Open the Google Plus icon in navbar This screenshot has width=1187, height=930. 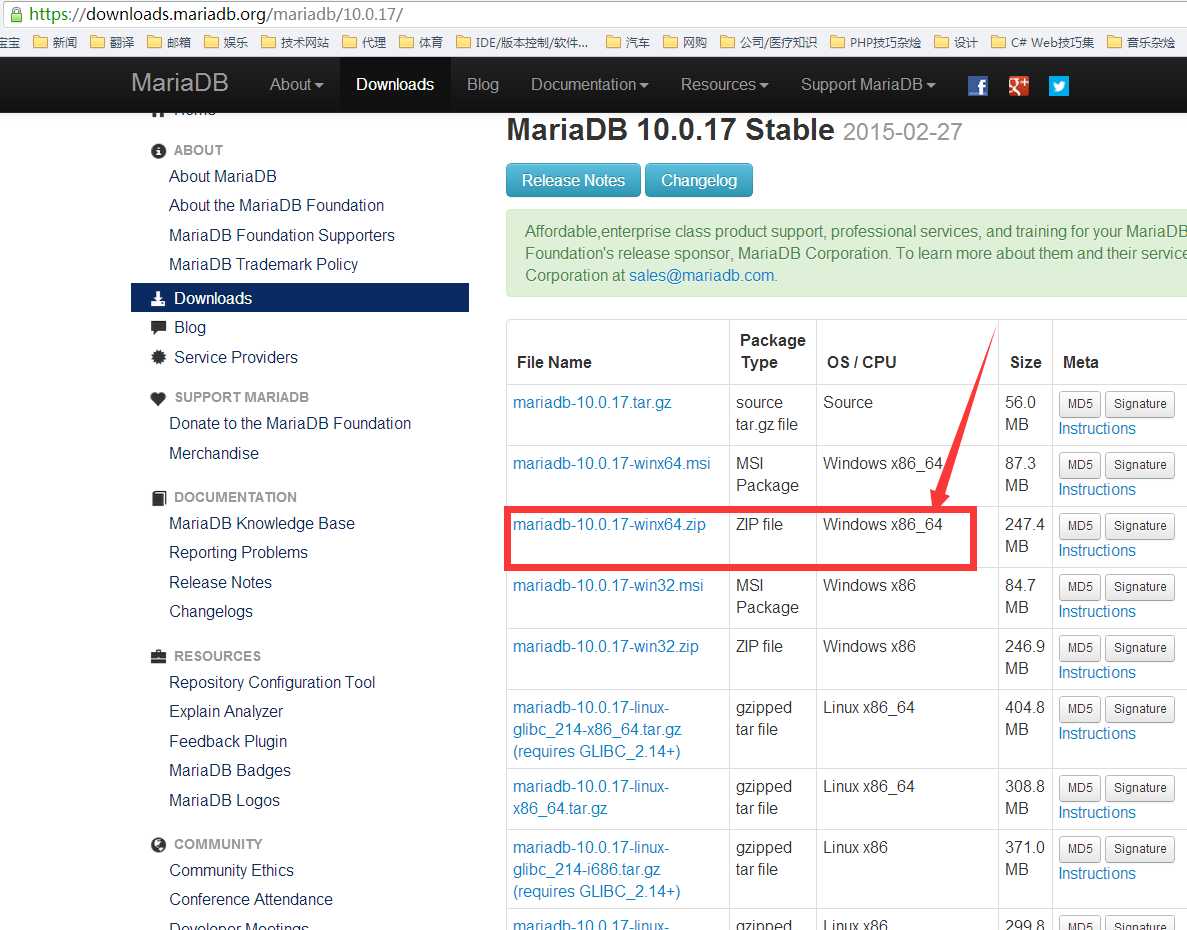pyautogui.click(x=1018, y=86)
